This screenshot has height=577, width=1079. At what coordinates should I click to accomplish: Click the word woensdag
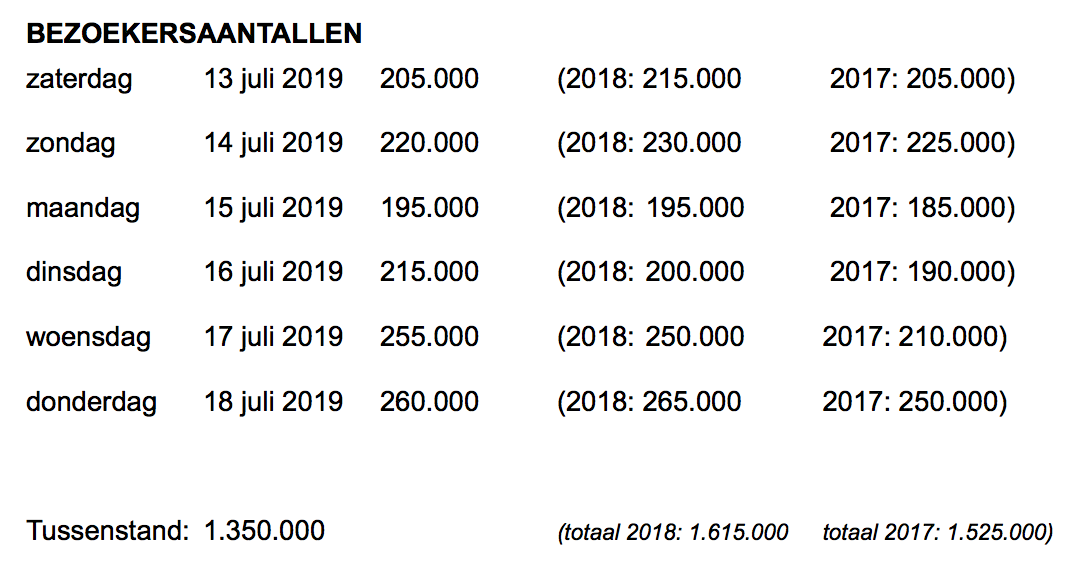click(x=88, y=337)
